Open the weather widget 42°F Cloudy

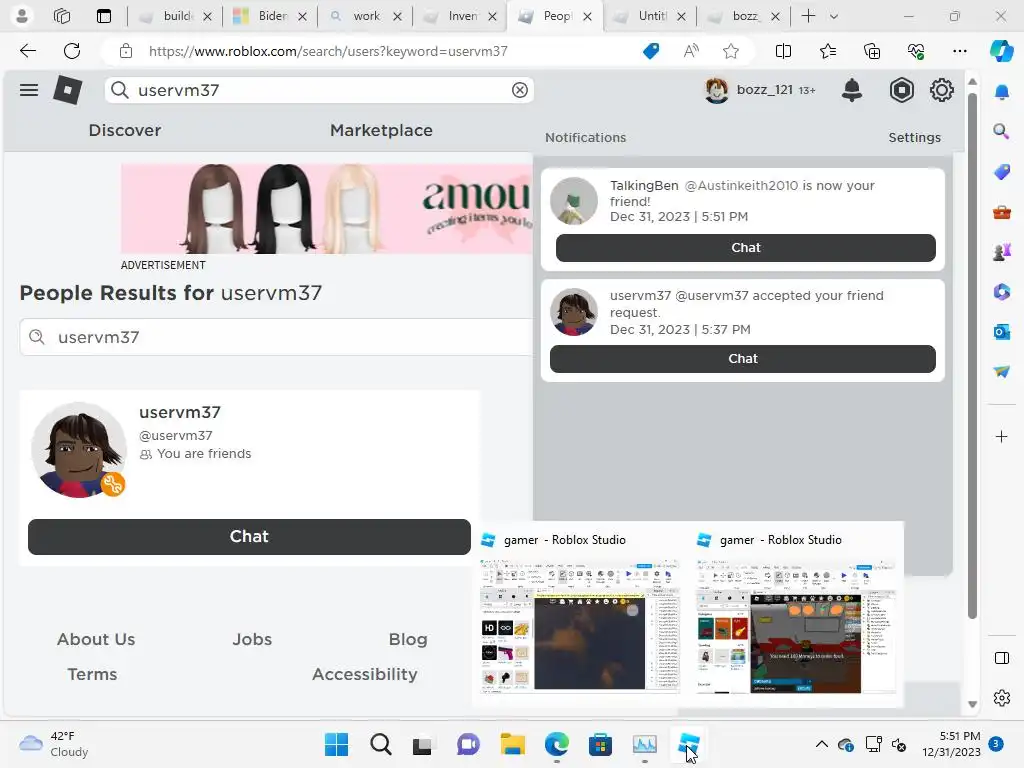click(x=54, y=744)
